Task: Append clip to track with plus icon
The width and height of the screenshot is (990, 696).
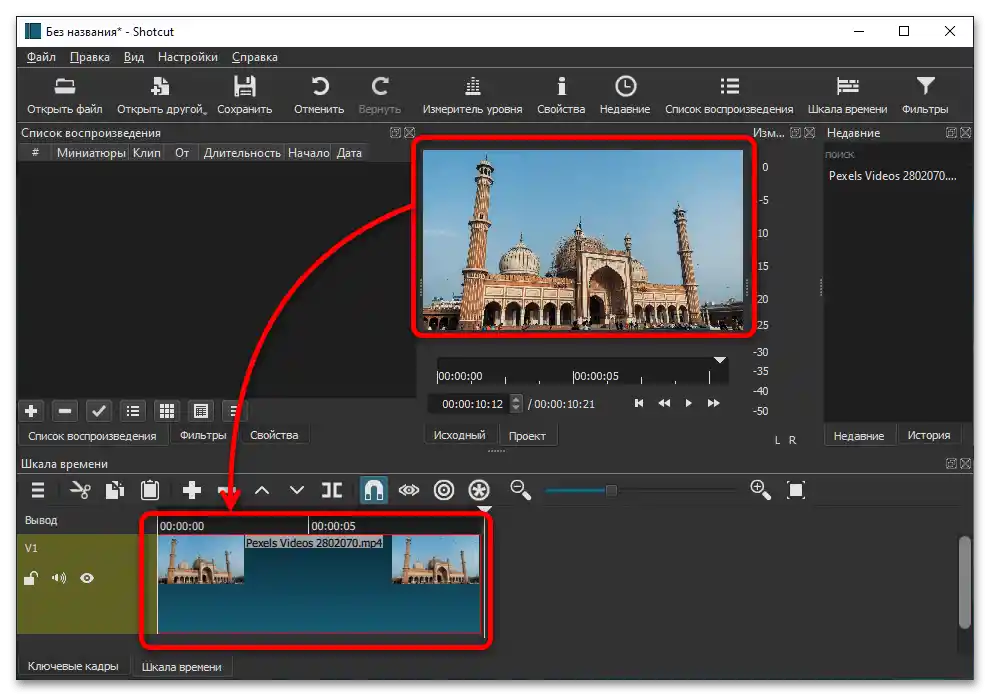Action: [x=191, y=490]
